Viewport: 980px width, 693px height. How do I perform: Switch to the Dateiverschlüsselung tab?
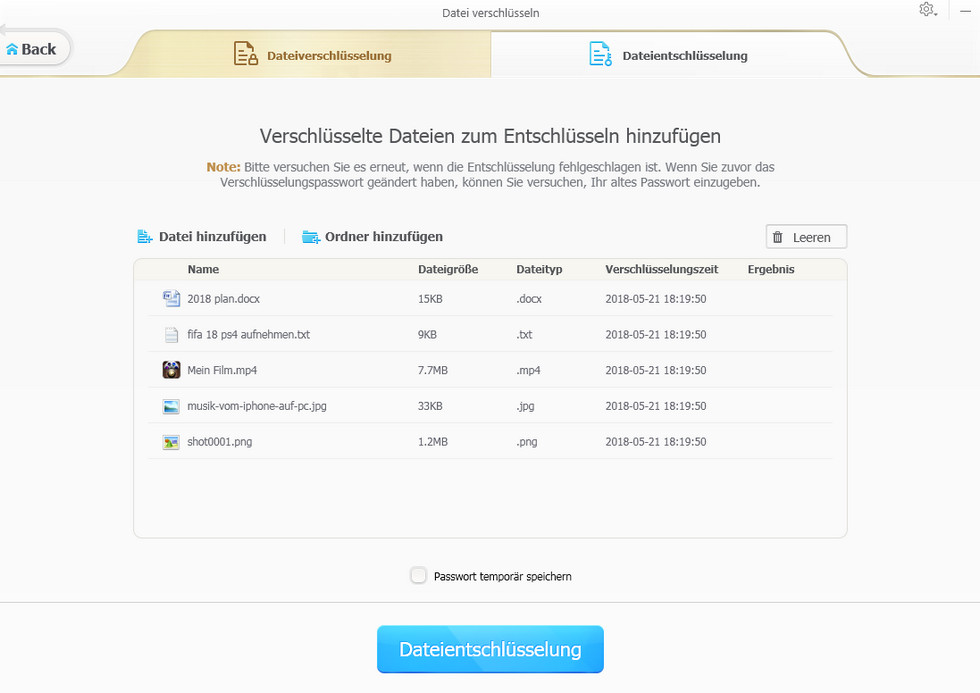(x=312, y=55)
